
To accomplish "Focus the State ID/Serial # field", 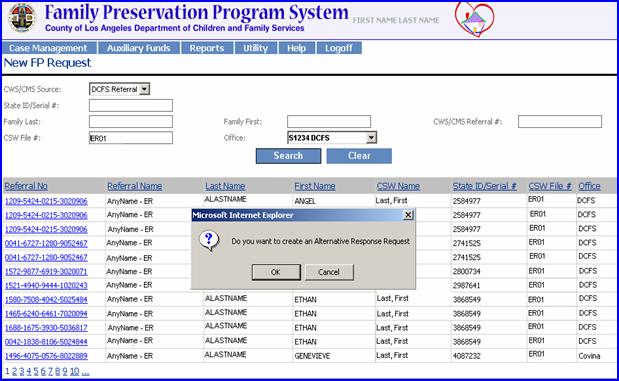I will tap(131, 105).
